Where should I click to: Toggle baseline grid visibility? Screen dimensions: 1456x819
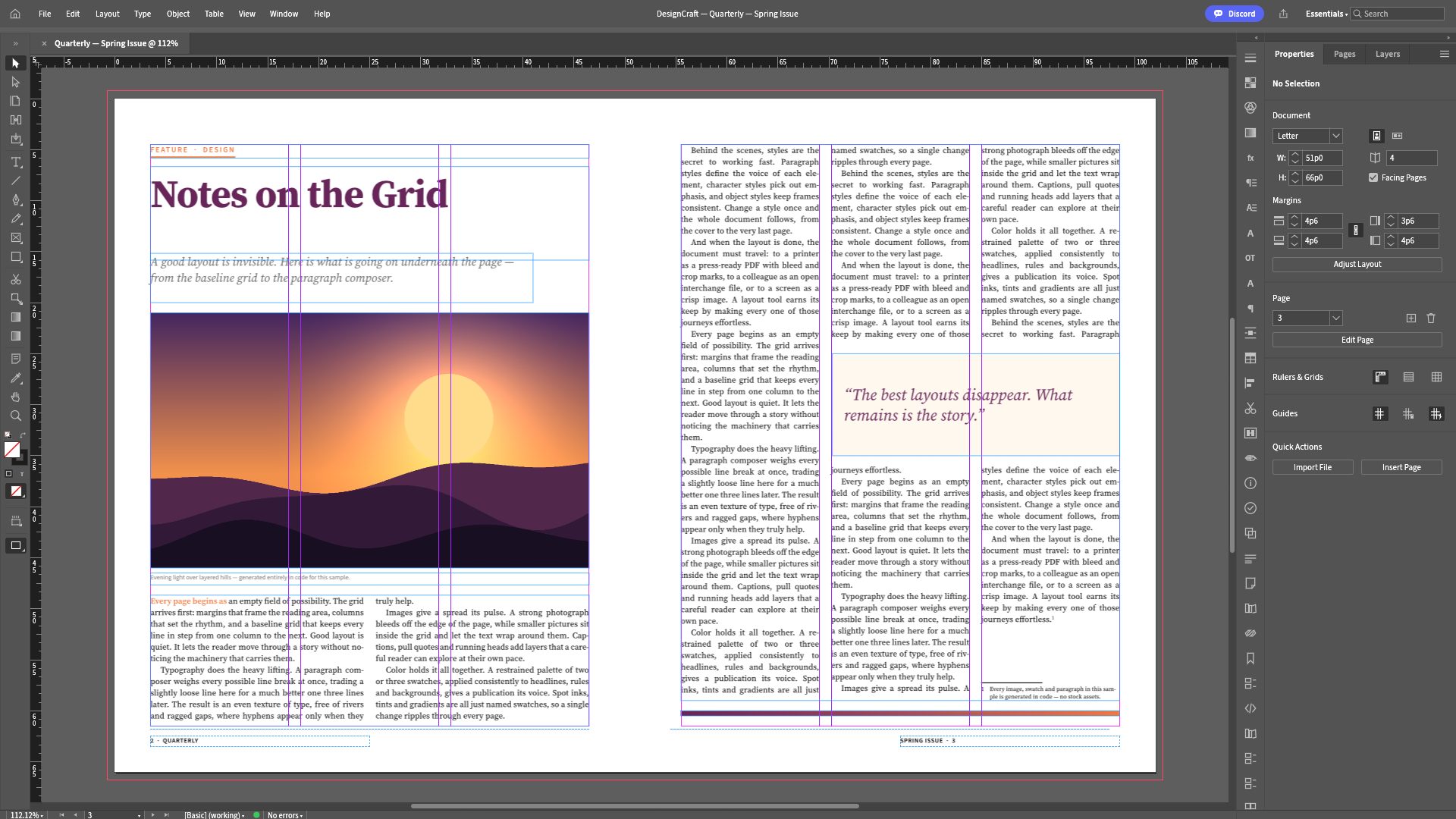tap(1408, 377)
